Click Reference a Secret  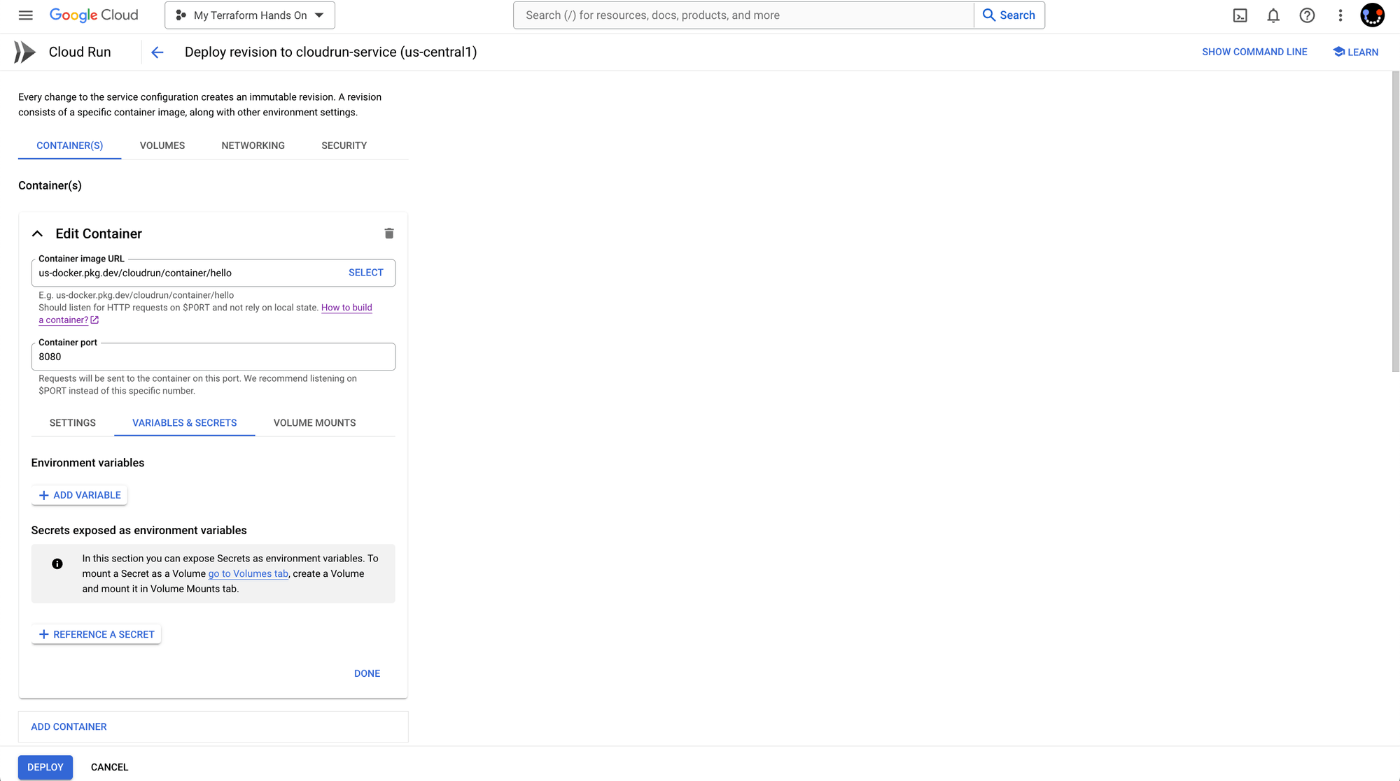pyautogui.click(x=96, y=634)
